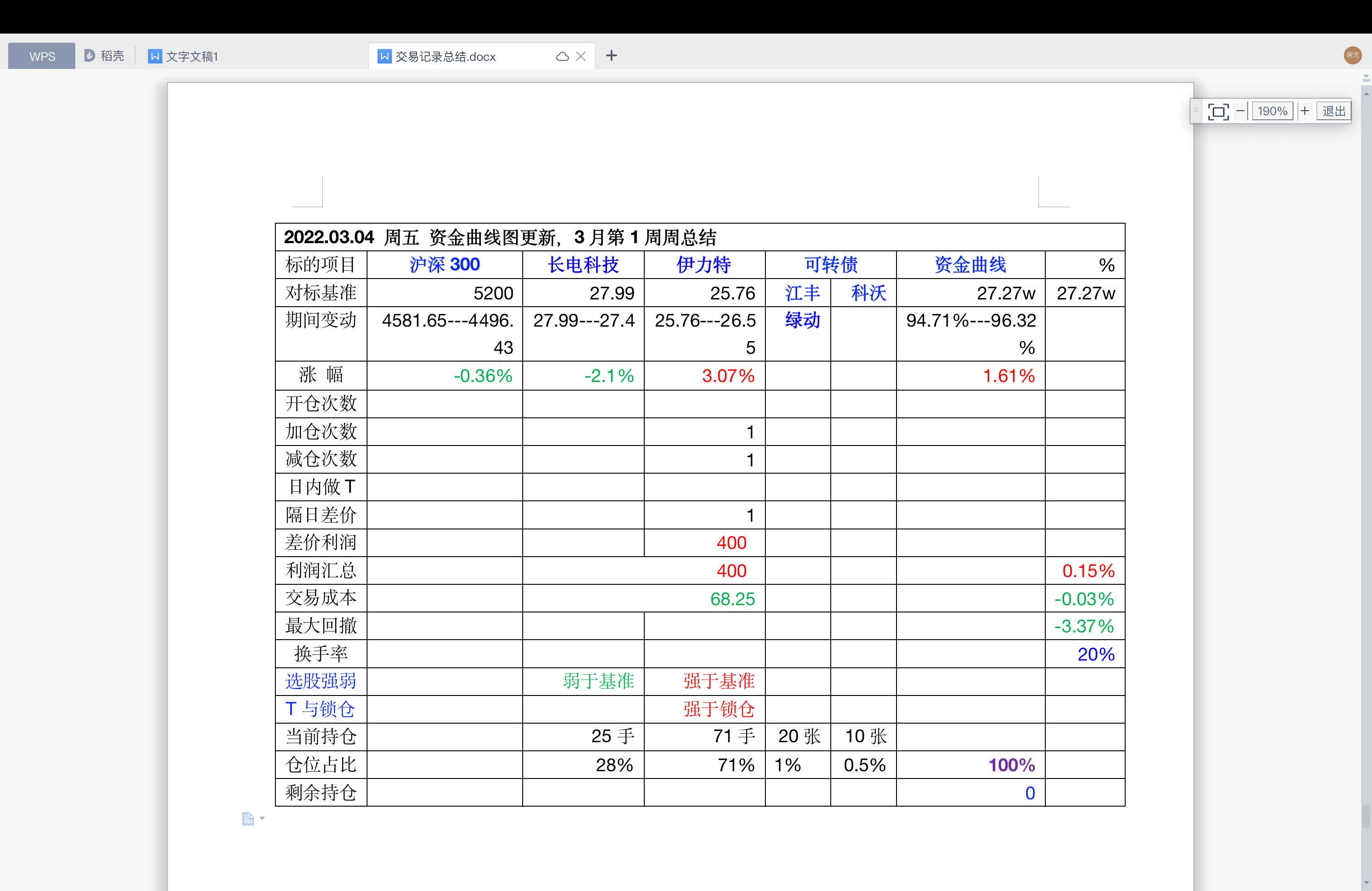Expand the paste options dropdown arrow
The height and width of the screenshot is (891, 1372).
coord(262,818)
